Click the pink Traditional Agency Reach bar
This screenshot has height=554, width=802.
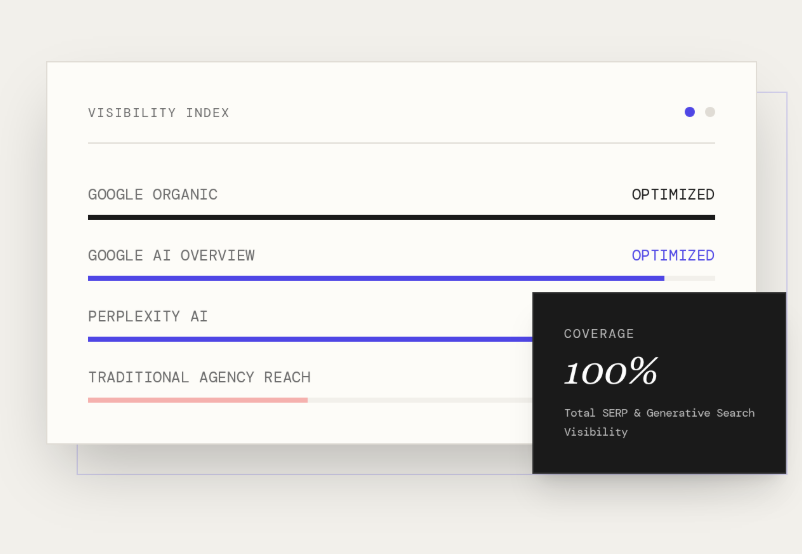[x=197, y=400]
